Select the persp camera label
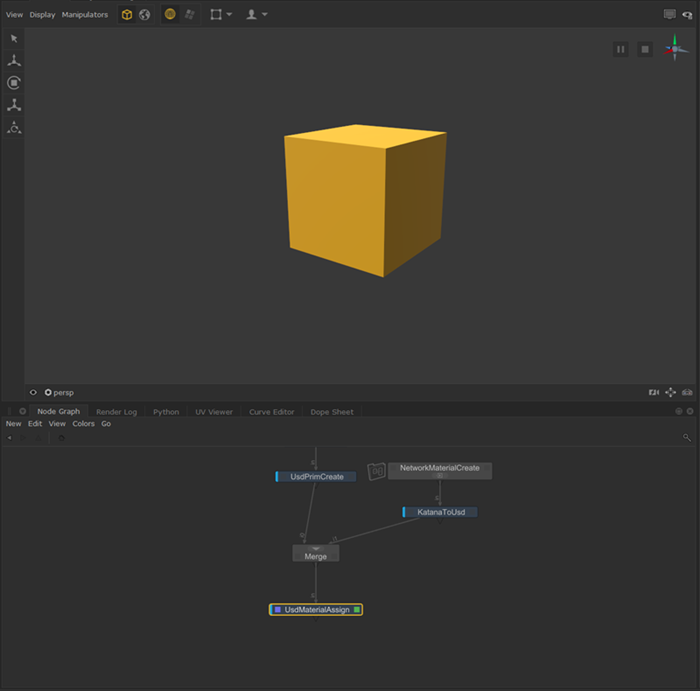 pyautogui.click(x=63, y=393)
